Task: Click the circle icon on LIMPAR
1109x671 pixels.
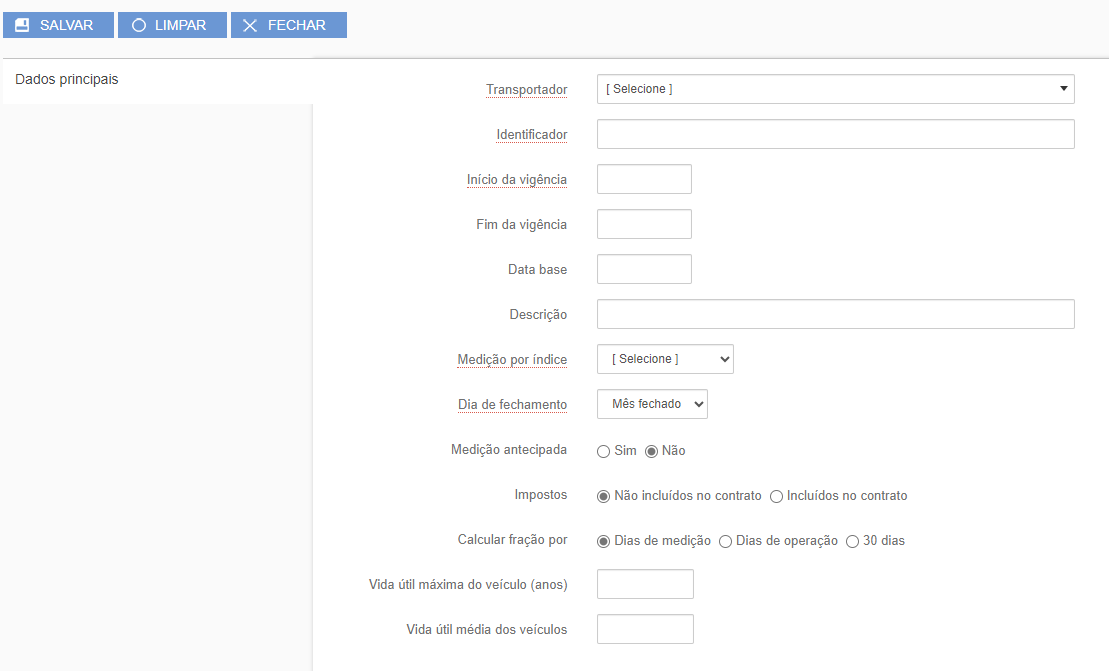Action: 139,25
